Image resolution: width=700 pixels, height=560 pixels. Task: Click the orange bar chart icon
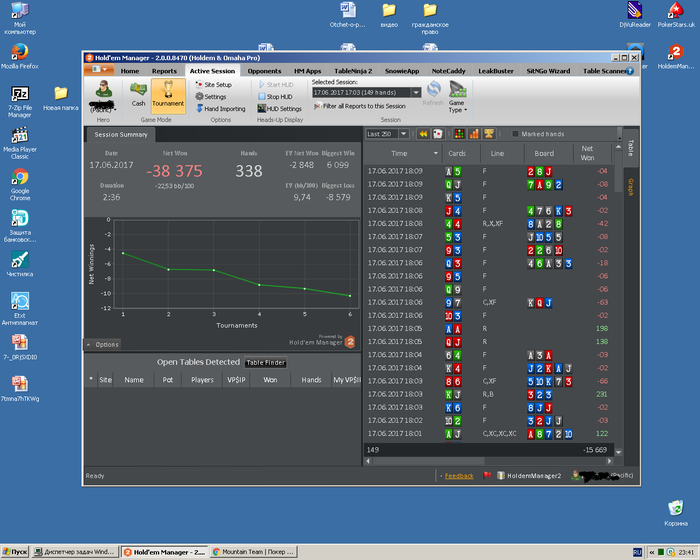(474, 134)
